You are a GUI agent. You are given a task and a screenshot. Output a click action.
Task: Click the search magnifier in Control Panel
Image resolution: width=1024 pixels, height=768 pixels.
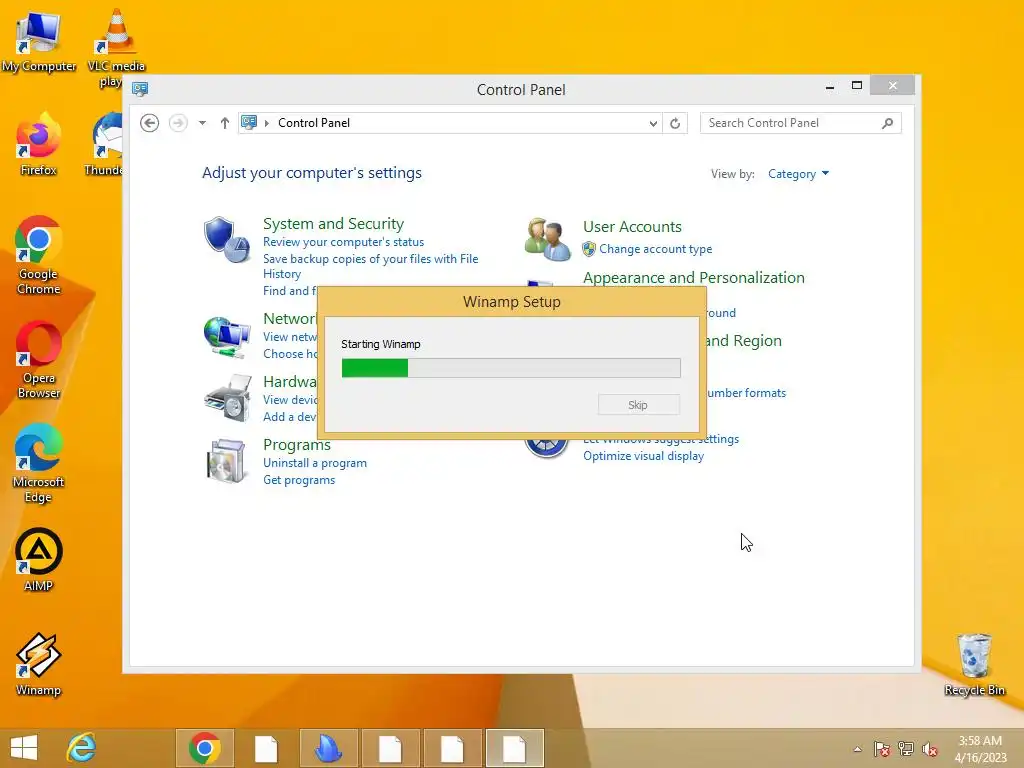pyautogui.click(x=887, y=123)
